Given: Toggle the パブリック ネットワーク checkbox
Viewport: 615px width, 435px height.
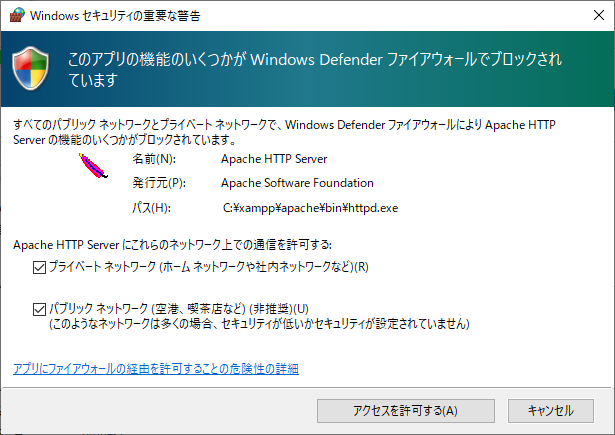Looking at the screenshot, I should [x=40, y=309].
